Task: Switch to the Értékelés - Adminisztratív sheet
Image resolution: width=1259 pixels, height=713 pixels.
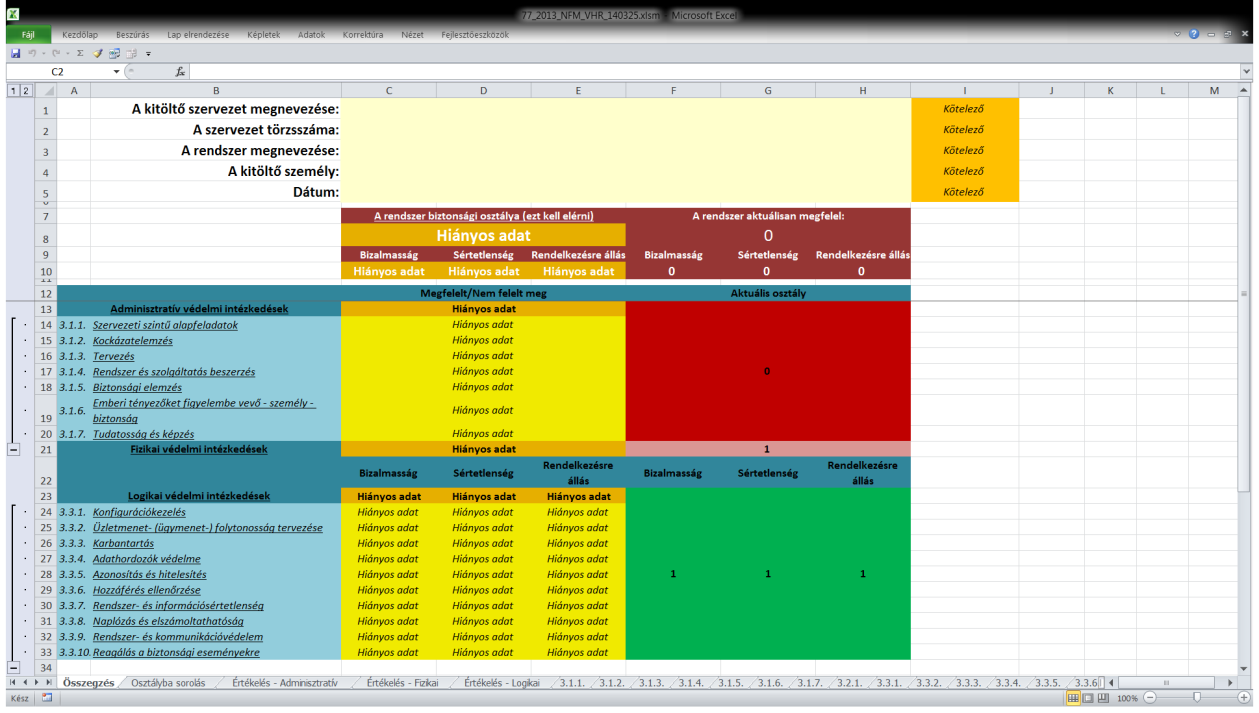Action: [x=284, y=683]
